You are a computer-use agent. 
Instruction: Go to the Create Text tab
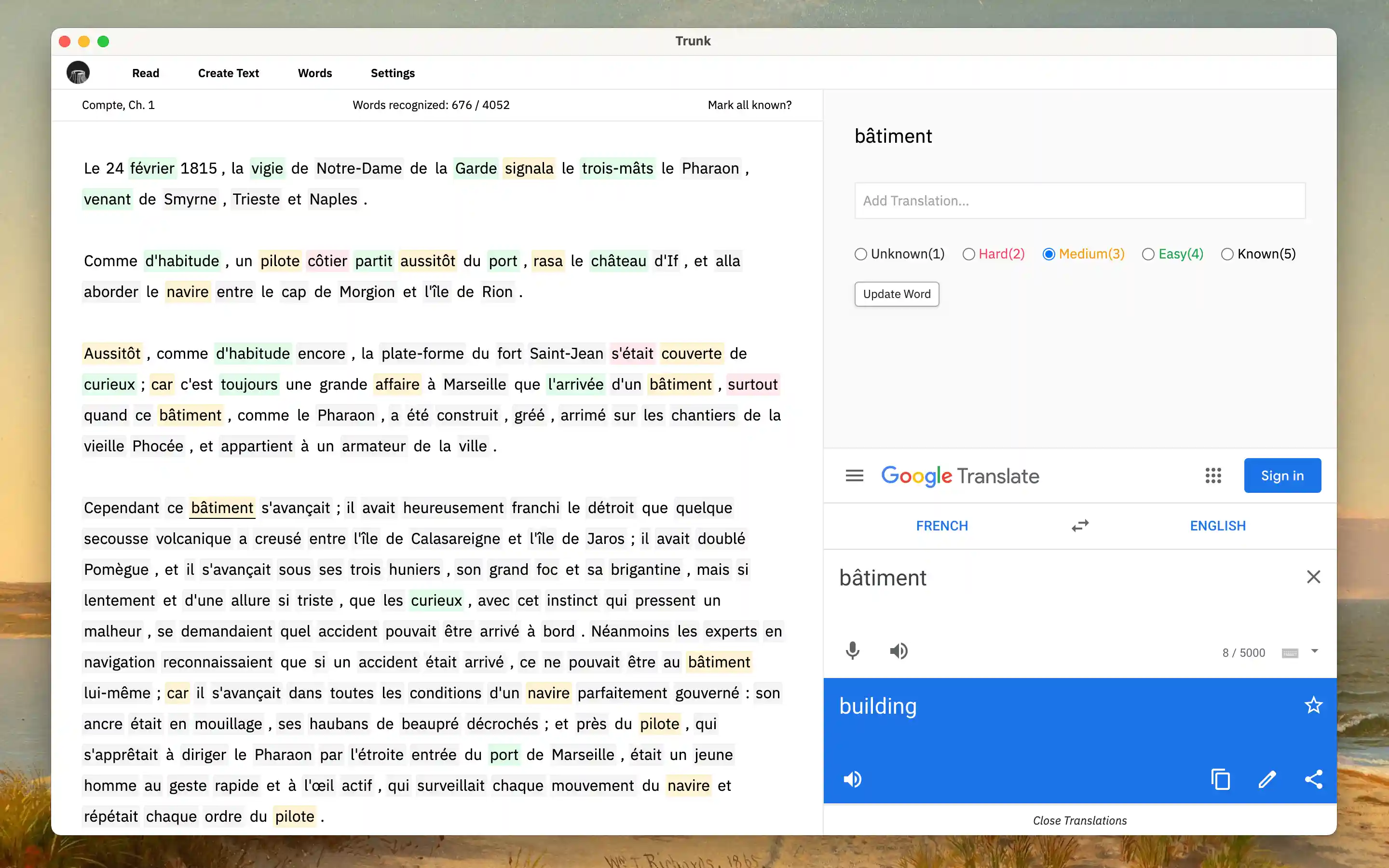point(229,73)
